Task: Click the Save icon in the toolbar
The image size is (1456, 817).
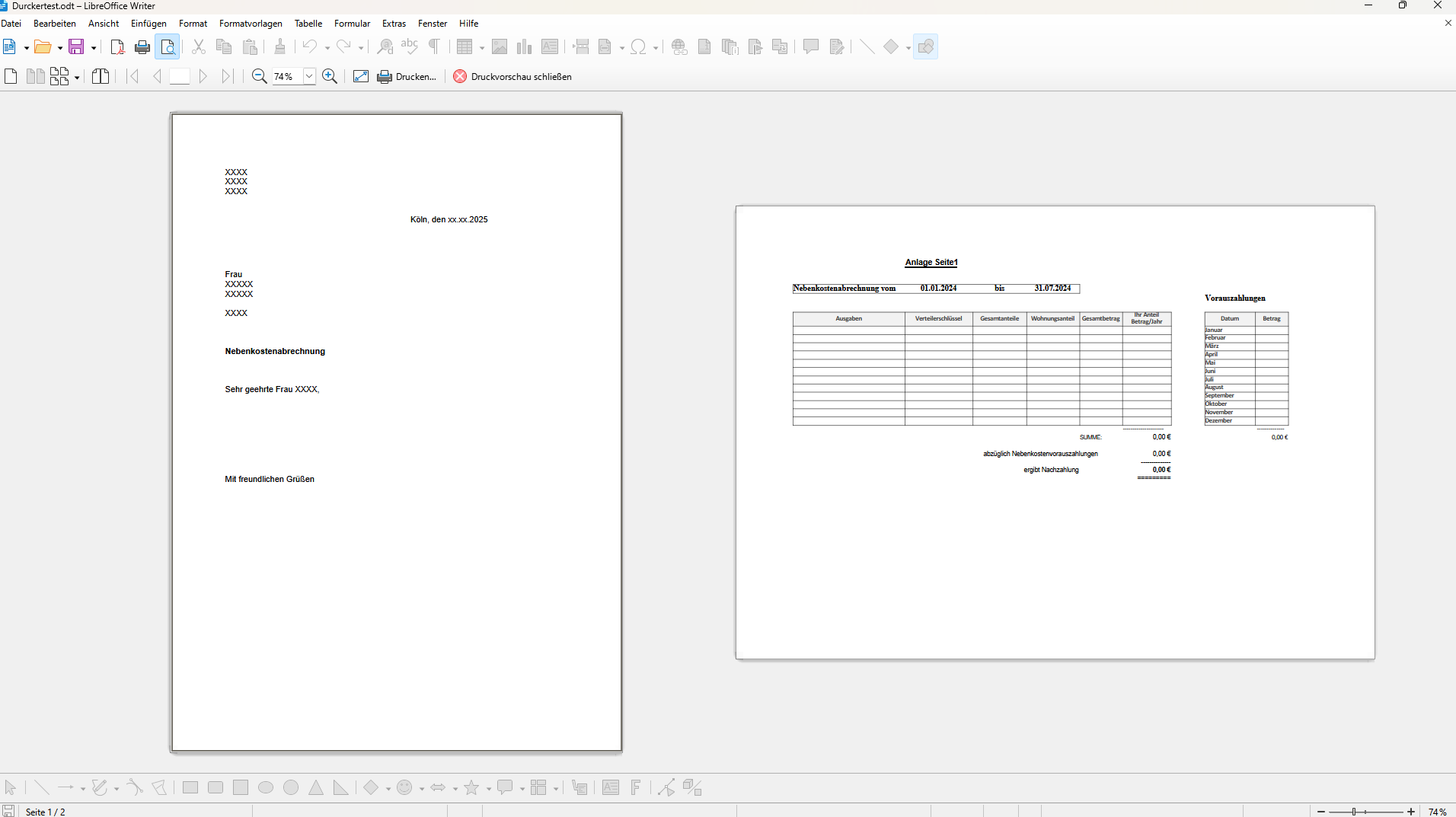Action: (76, 47)
